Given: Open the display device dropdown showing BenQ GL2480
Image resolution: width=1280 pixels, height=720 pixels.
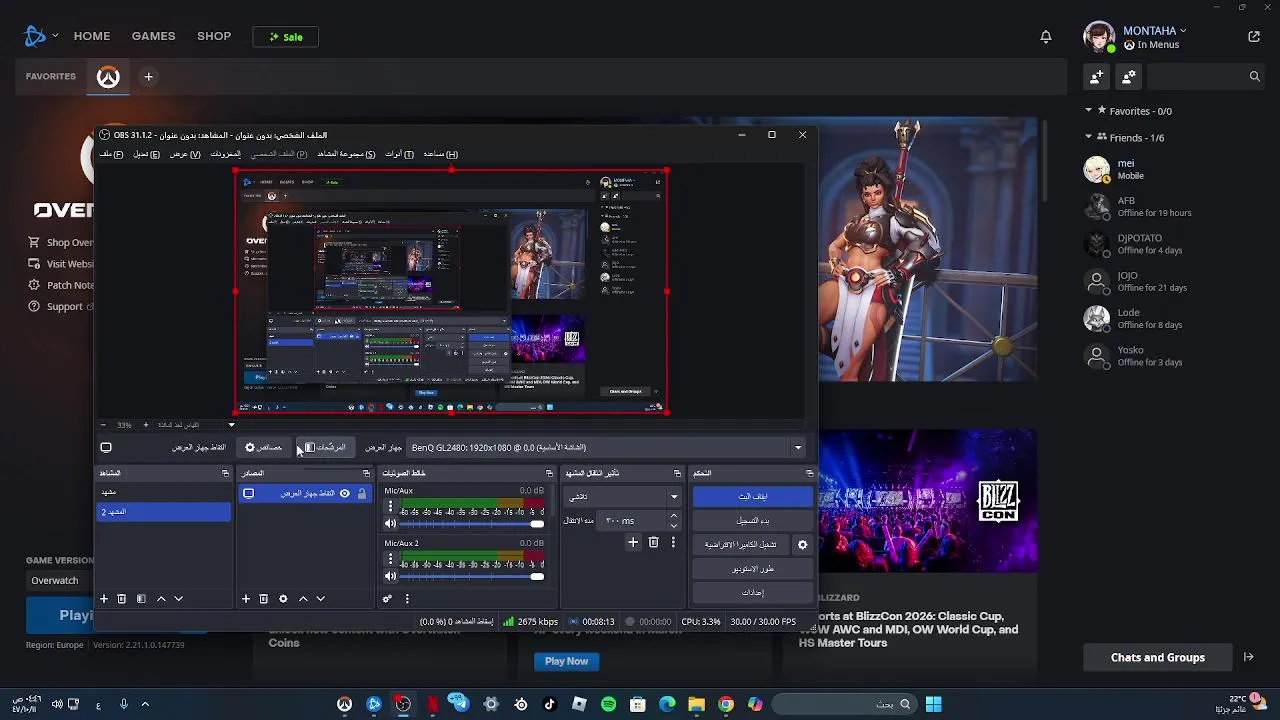Looking at the screenshot, I should 607,448.
